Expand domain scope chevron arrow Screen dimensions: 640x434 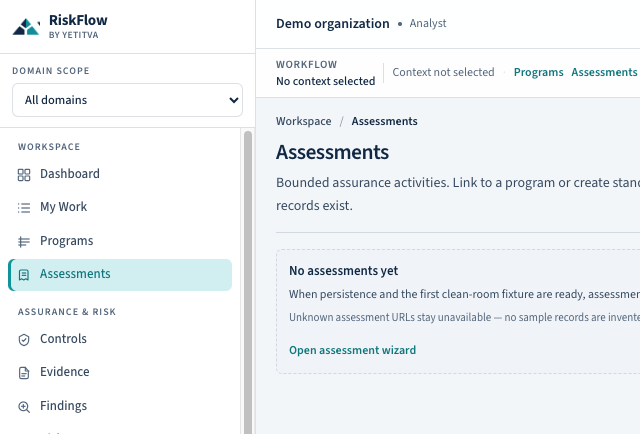point(233,100)
